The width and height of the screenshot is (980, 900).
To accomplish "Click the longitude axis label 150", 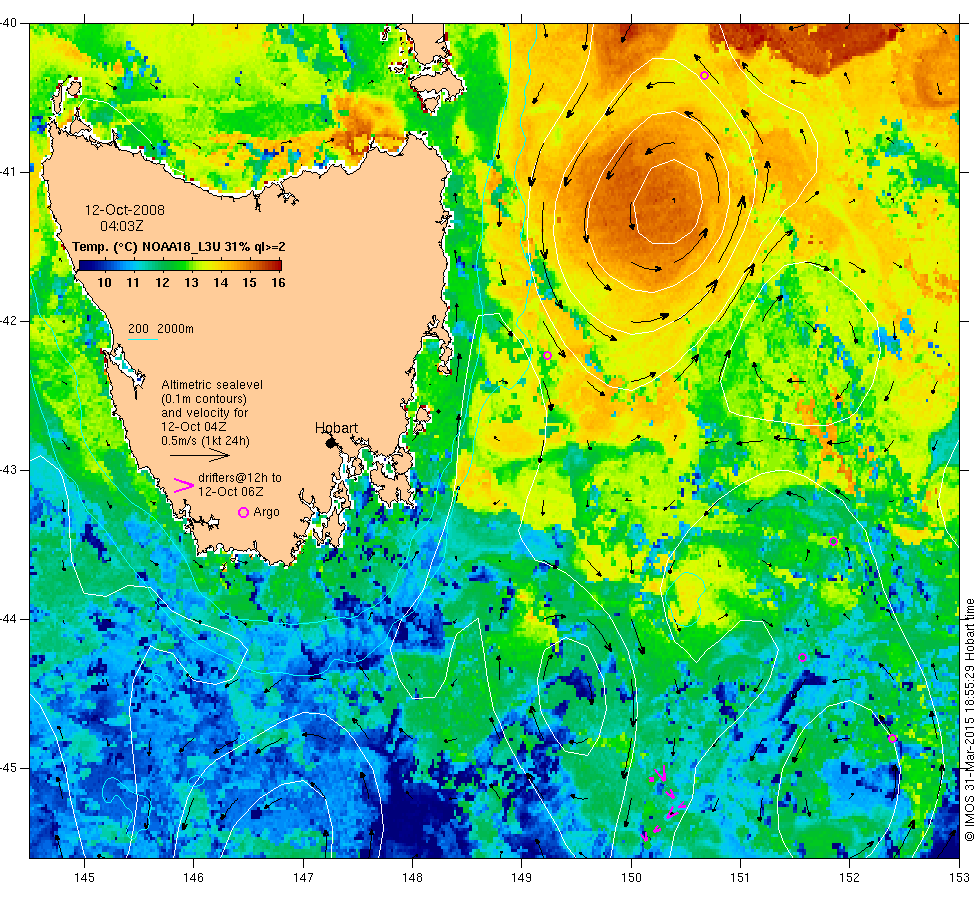I will point(631,878).
